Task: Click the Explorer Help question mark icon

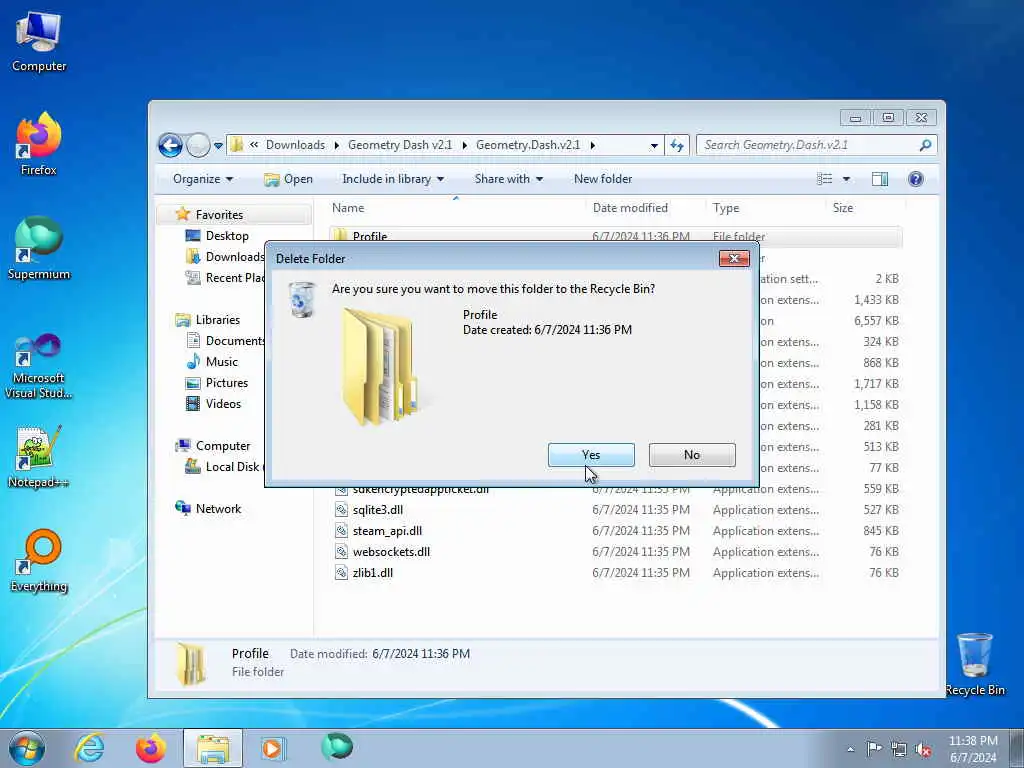Action: coord(916,179)
